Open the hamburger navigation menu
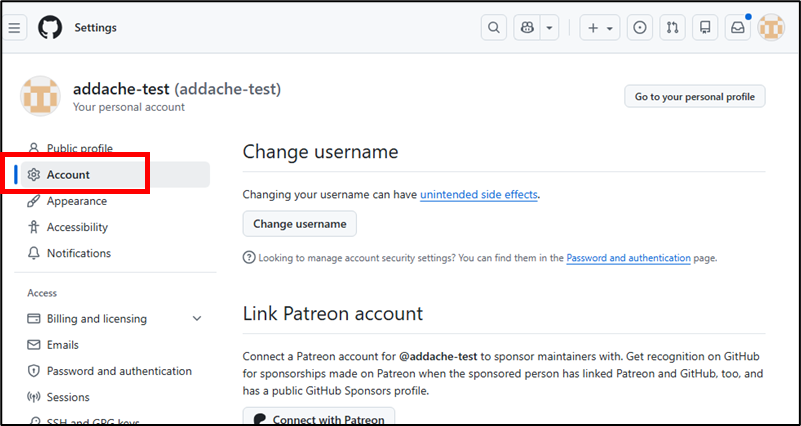Viewport: 801px width, 426px height. coord(15,28)
